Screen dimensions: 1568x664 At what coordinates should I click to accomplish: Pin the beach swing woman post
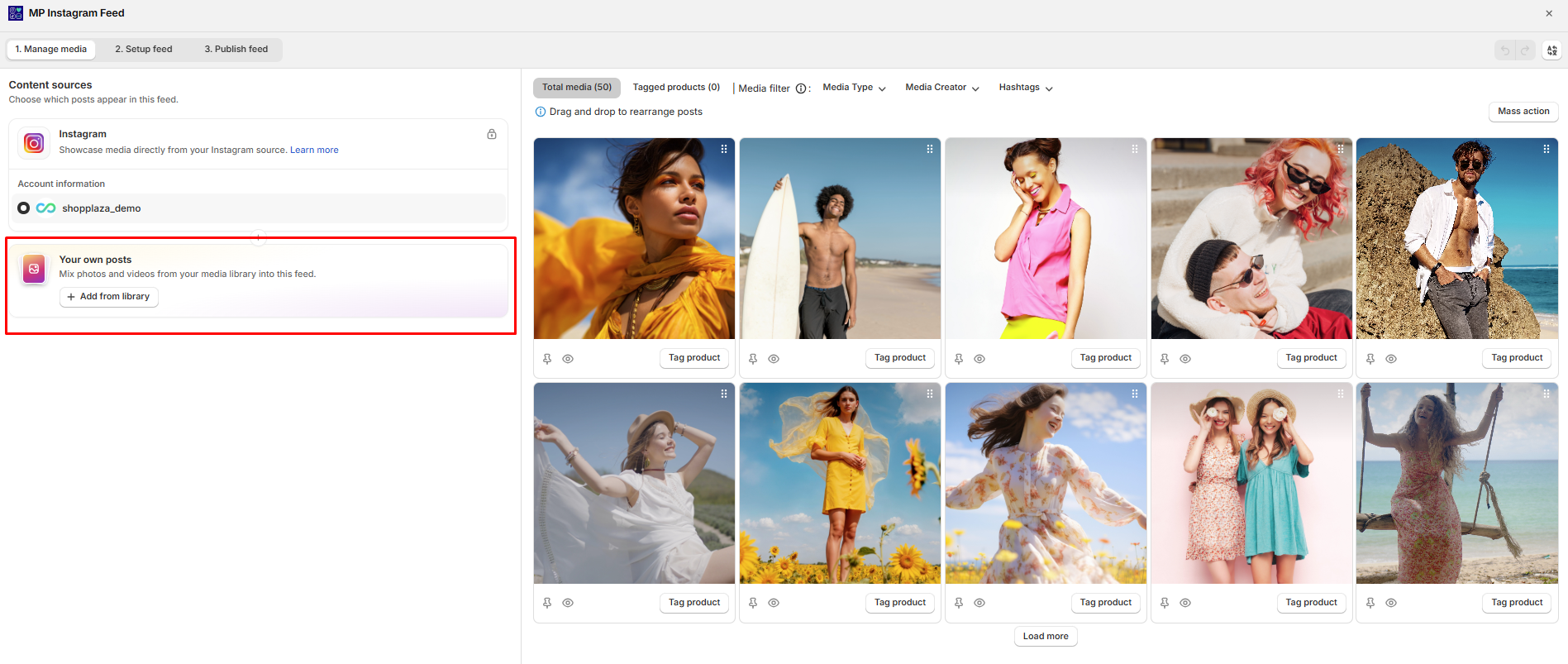click(1370, 603)
